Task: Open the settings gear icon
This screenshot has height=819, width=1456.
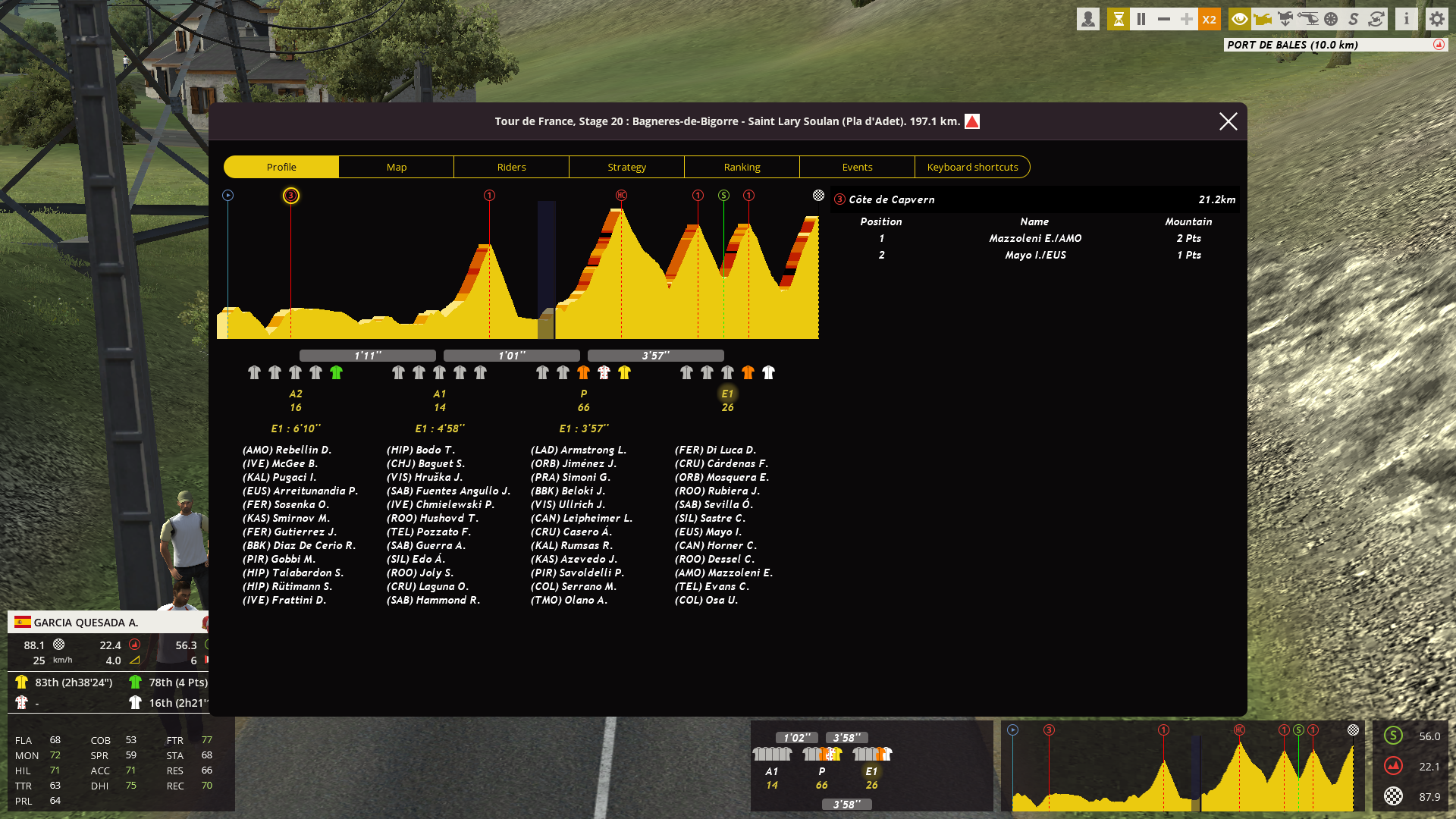Action: click(x=1437, y=20)
